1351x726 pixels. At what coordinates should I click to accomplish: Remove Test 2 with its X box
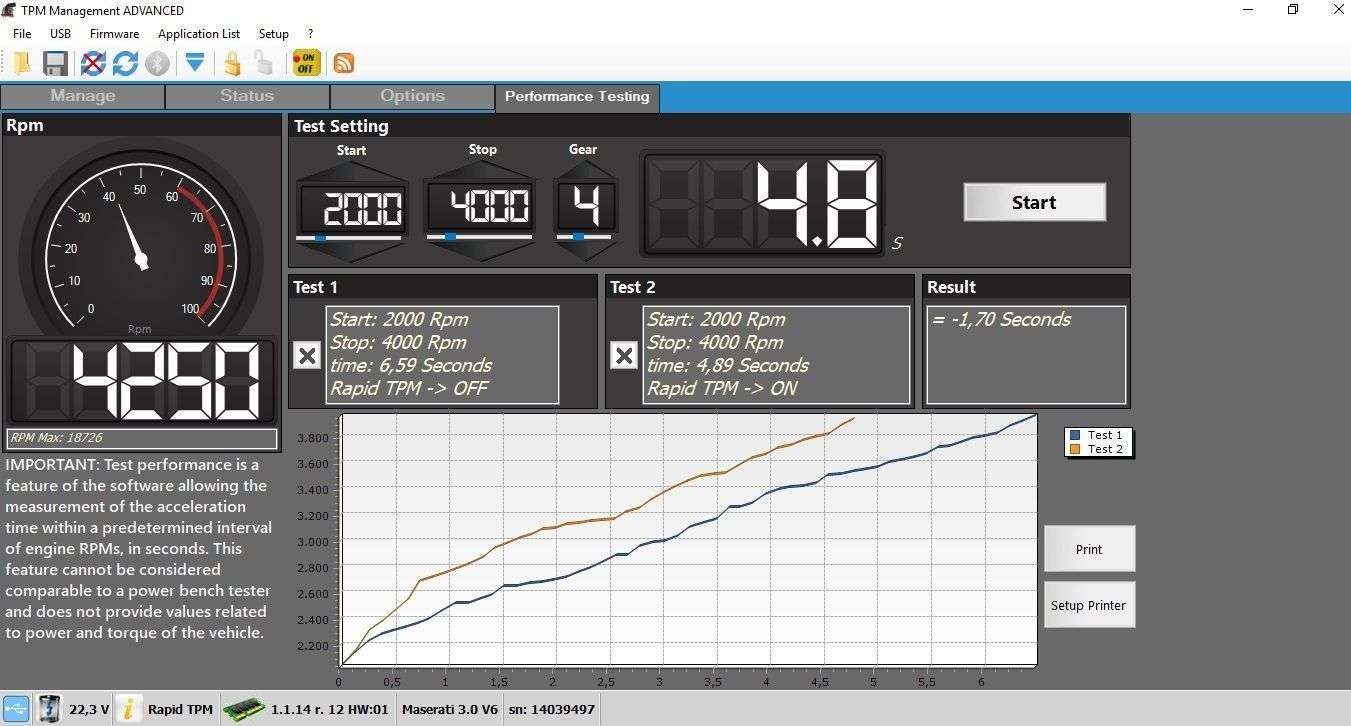(x=624, y=355)
